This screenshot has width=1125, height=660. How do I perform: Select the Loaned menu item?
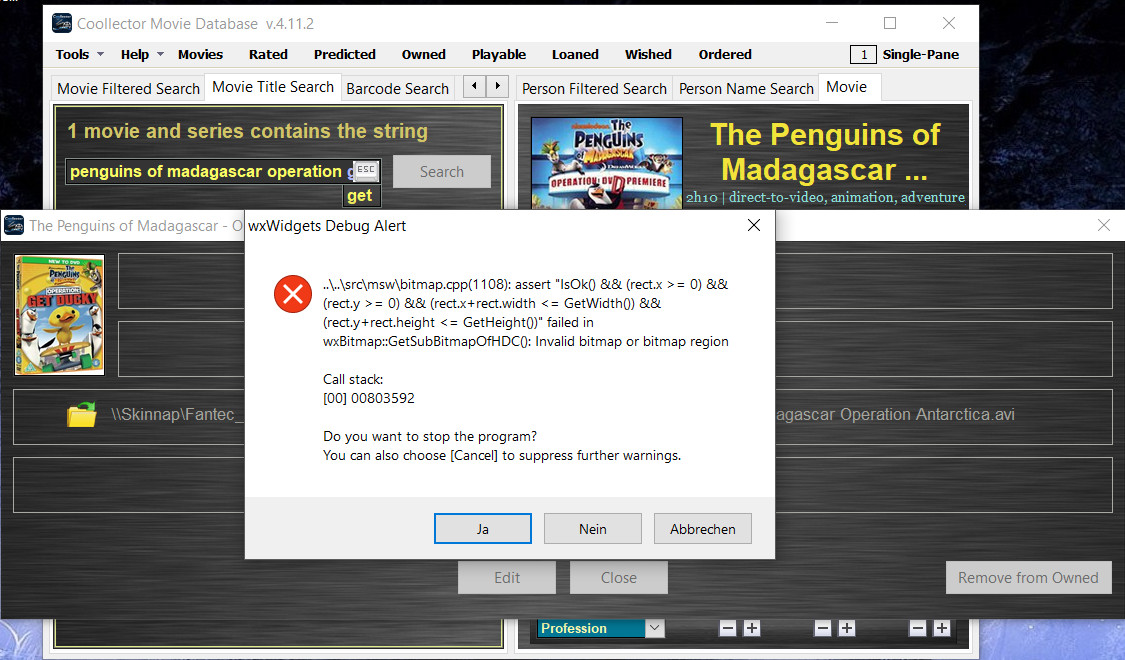click(575, 55)
